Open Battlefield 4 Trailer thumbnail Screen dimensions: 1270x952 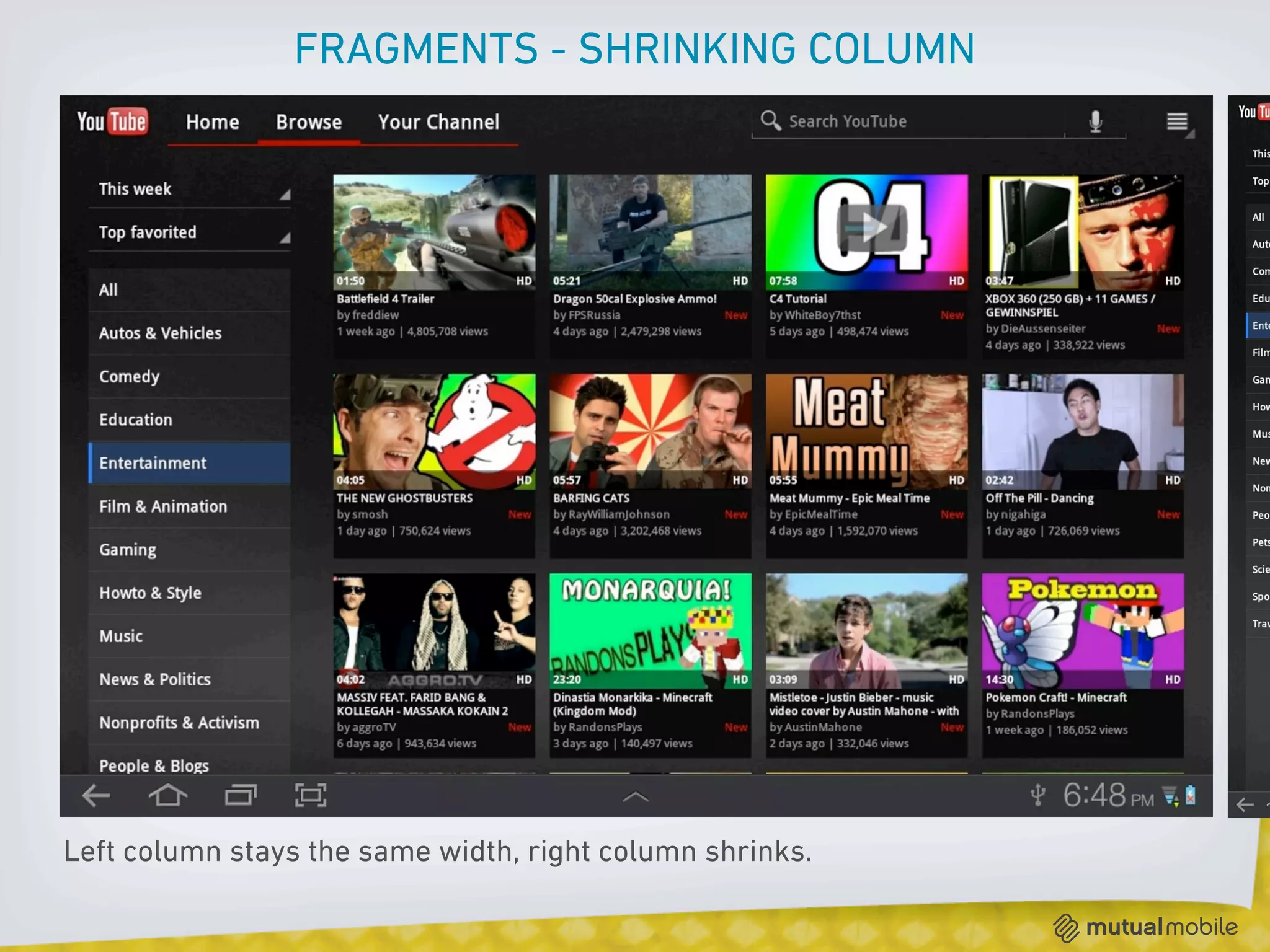coord(434,232)
